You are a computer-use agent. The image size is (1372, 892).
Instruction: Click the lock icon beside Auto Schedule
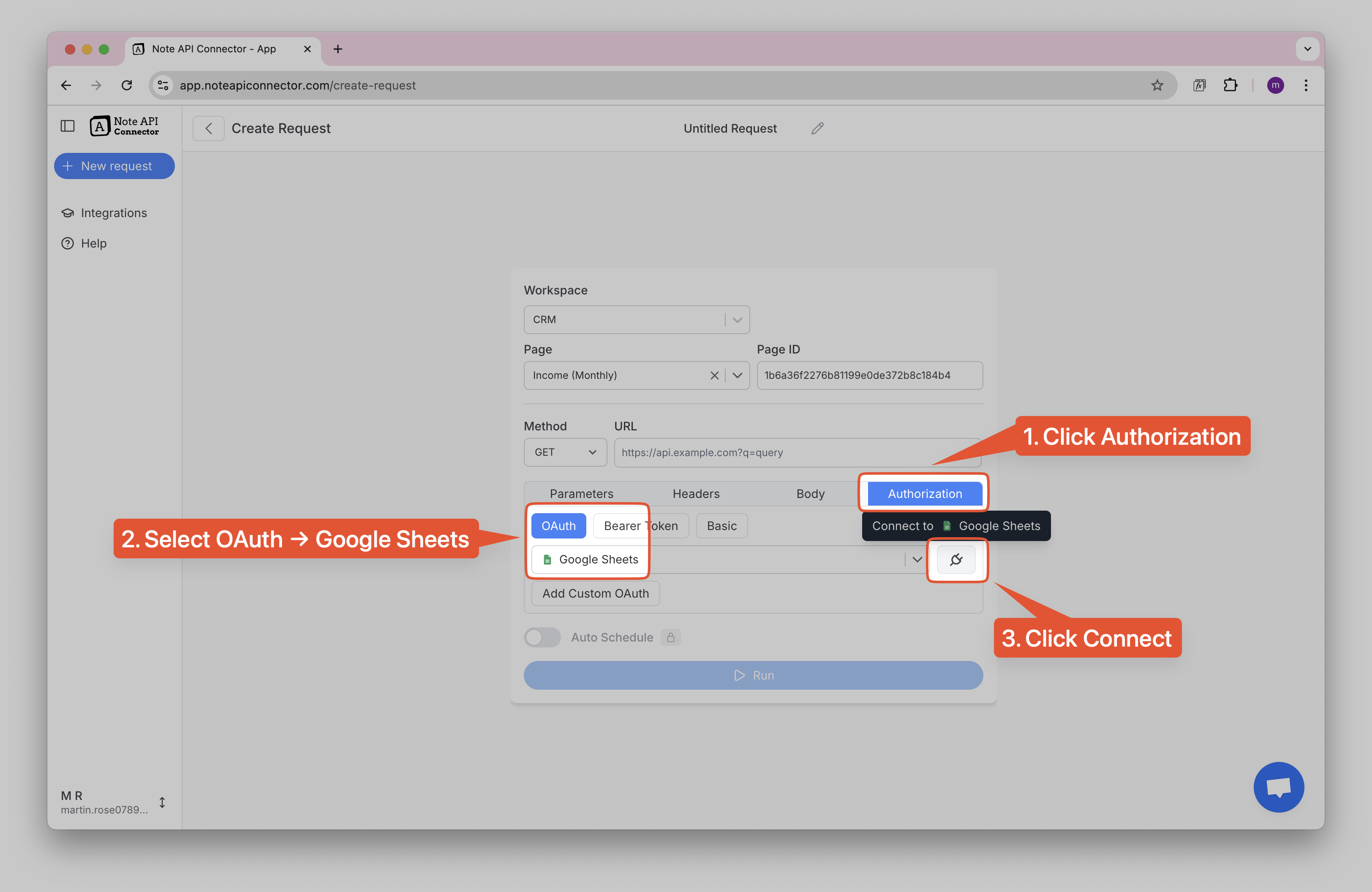(x=670, y=637)
